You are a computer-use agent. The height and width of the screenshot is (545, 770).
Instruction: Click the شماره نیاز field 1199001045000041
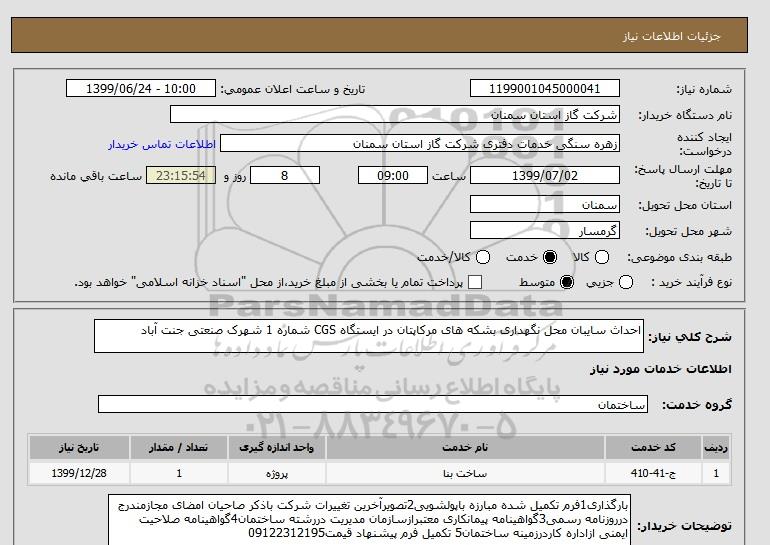[545, 88]
